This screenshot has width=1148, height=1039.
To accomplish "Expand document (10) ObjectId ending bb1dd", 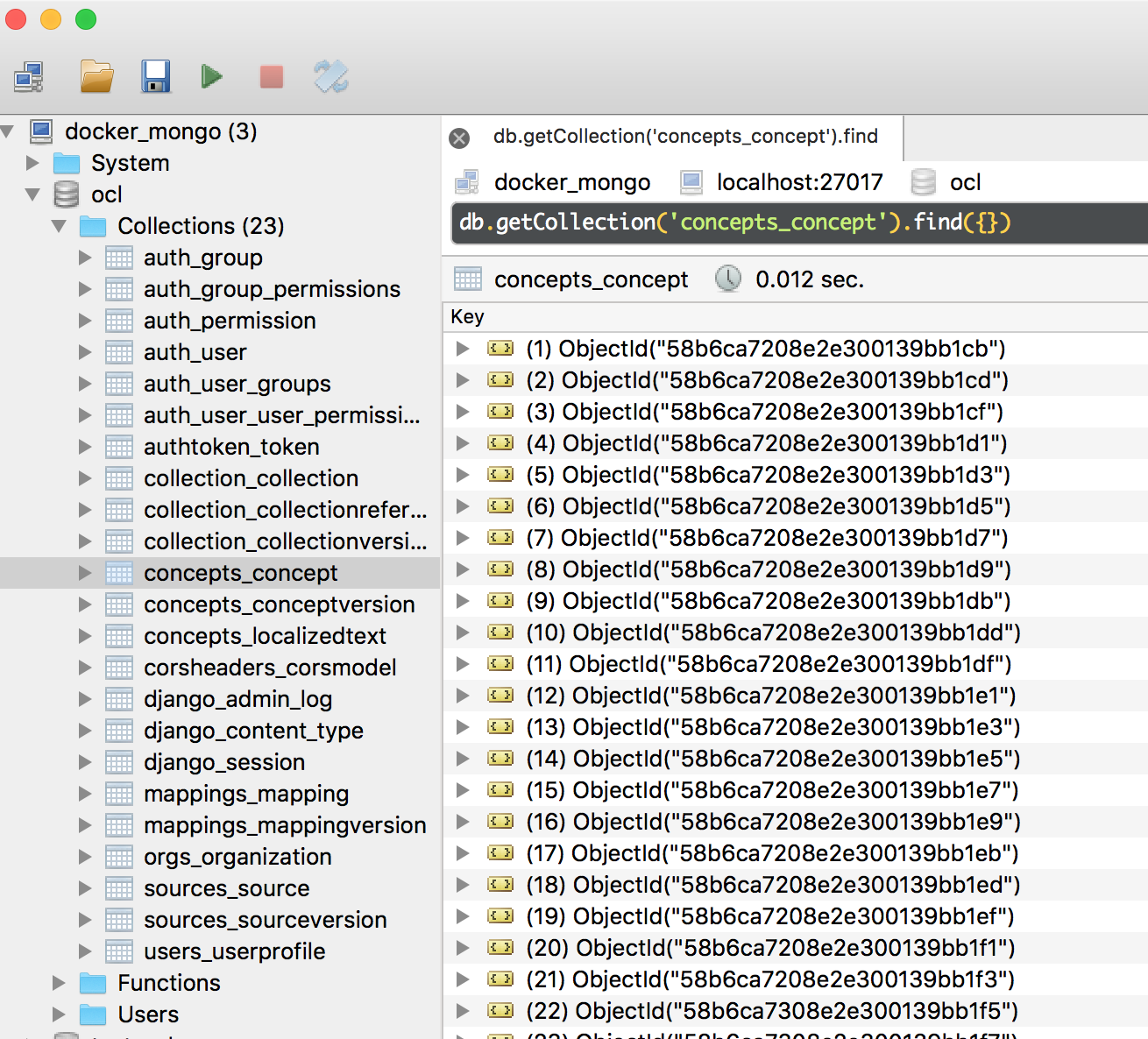I will tap(462, 633).
